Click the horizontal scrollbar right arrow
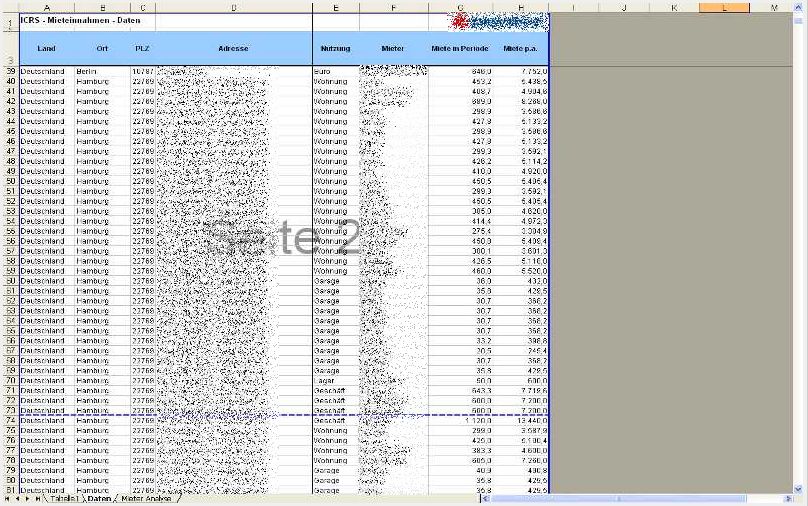This screenshot has height=506, width=808. click(788, 499)
